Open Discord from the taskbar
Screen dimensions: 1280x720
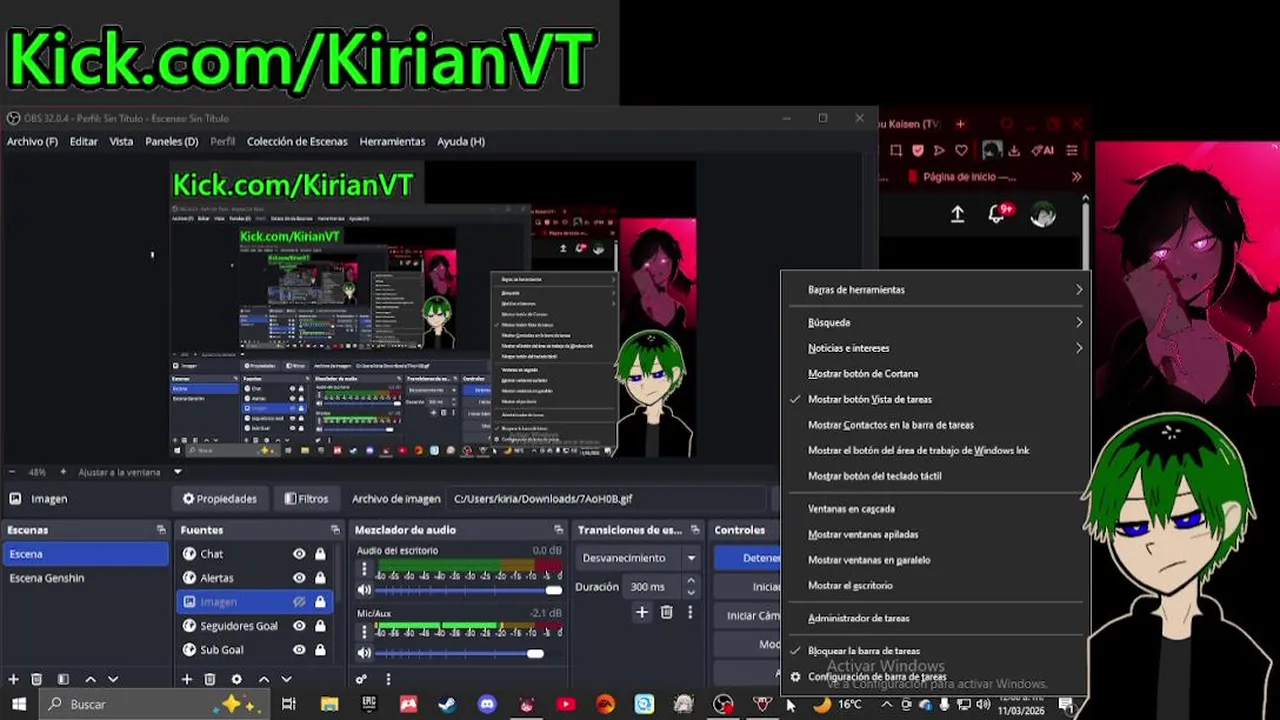(487, 704)
